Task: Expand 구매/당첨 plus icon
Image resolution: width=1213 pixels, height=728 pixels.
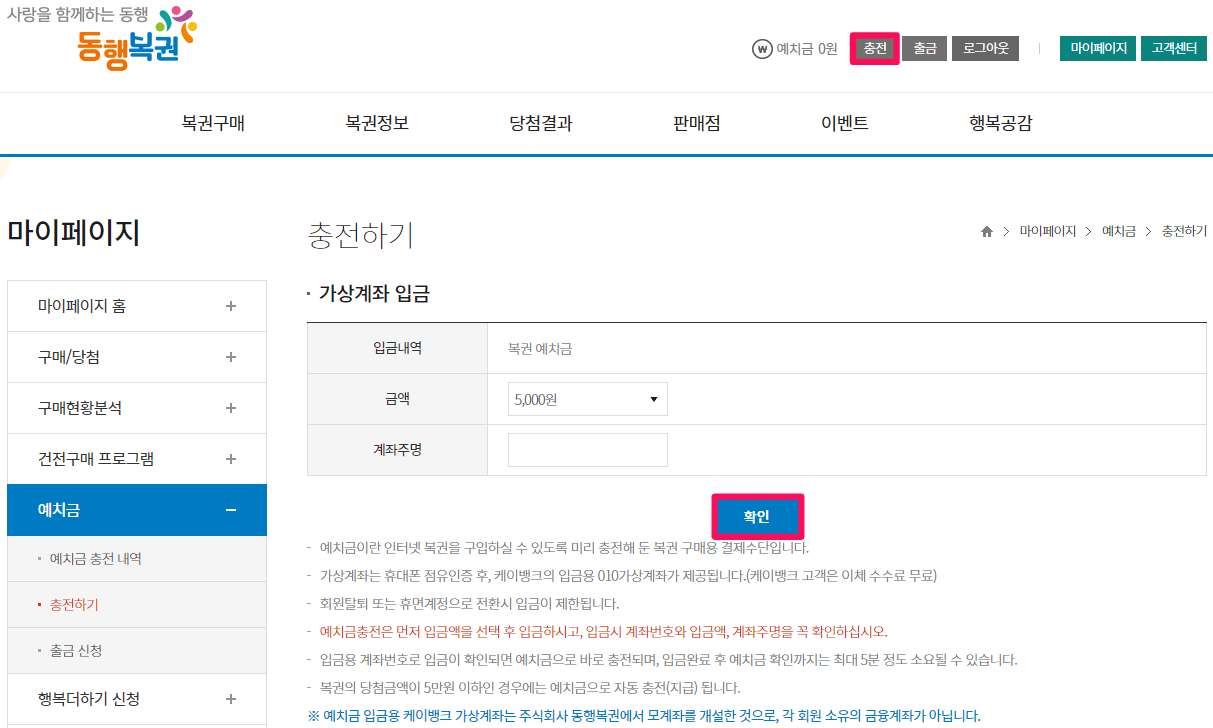Action: [x=231, y=357]
